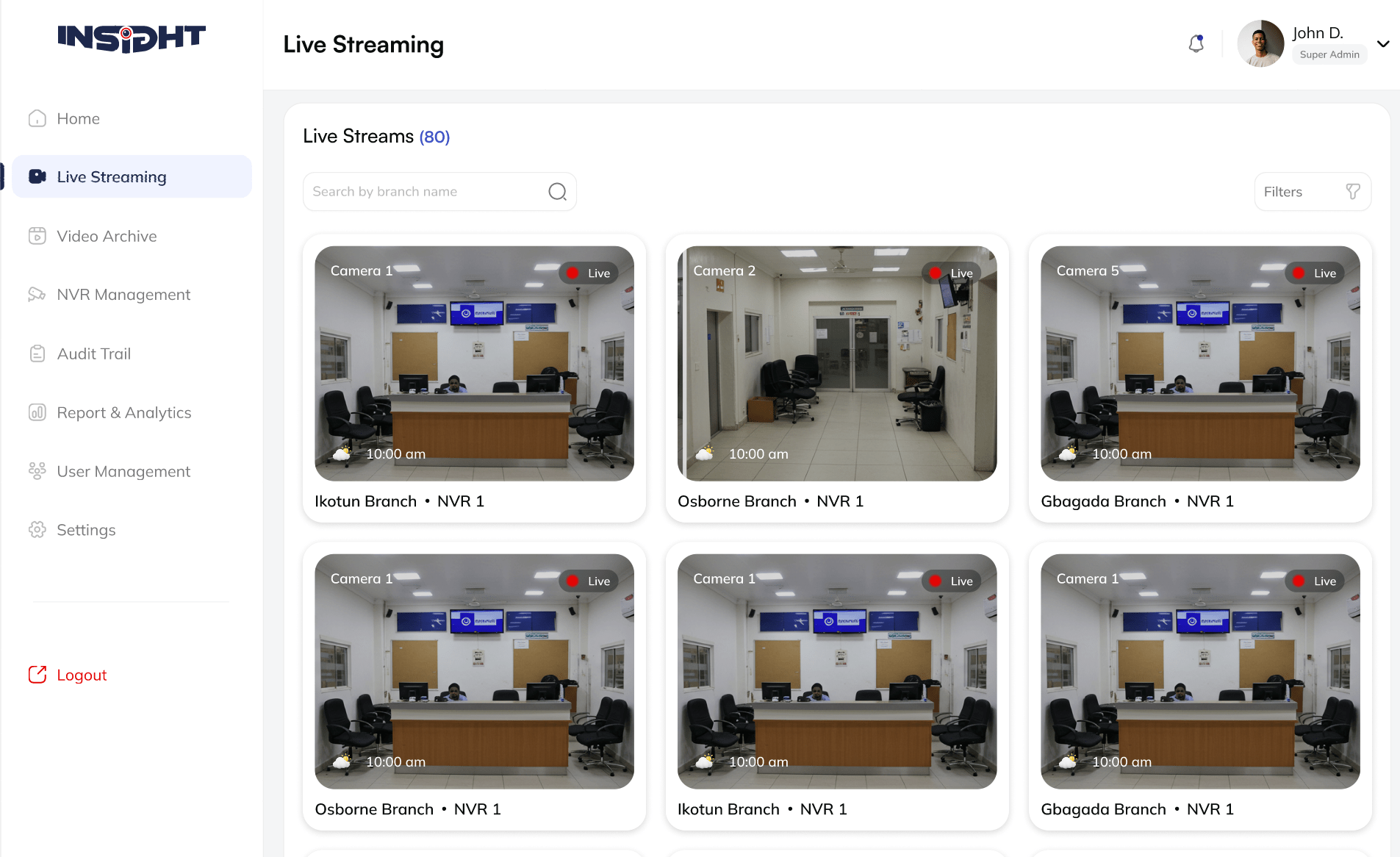The image size is (1400, 857).
Task: Click the Audit Trail clipboard icon
Action: tap(37, 354)
